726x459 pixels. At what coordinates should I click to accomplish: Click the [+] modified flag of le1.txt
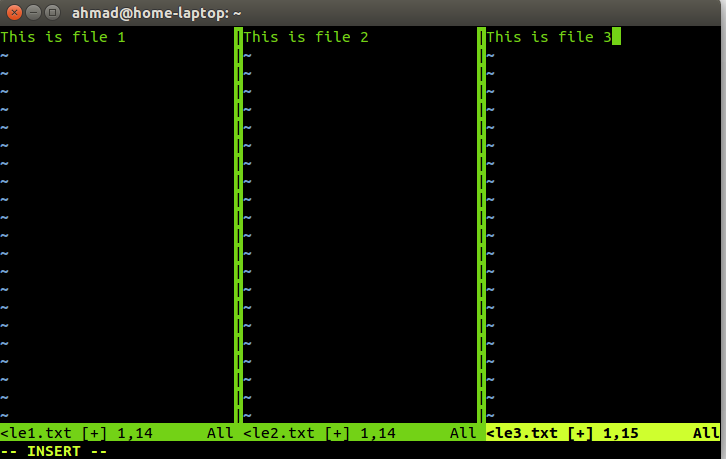coord(94,433)
